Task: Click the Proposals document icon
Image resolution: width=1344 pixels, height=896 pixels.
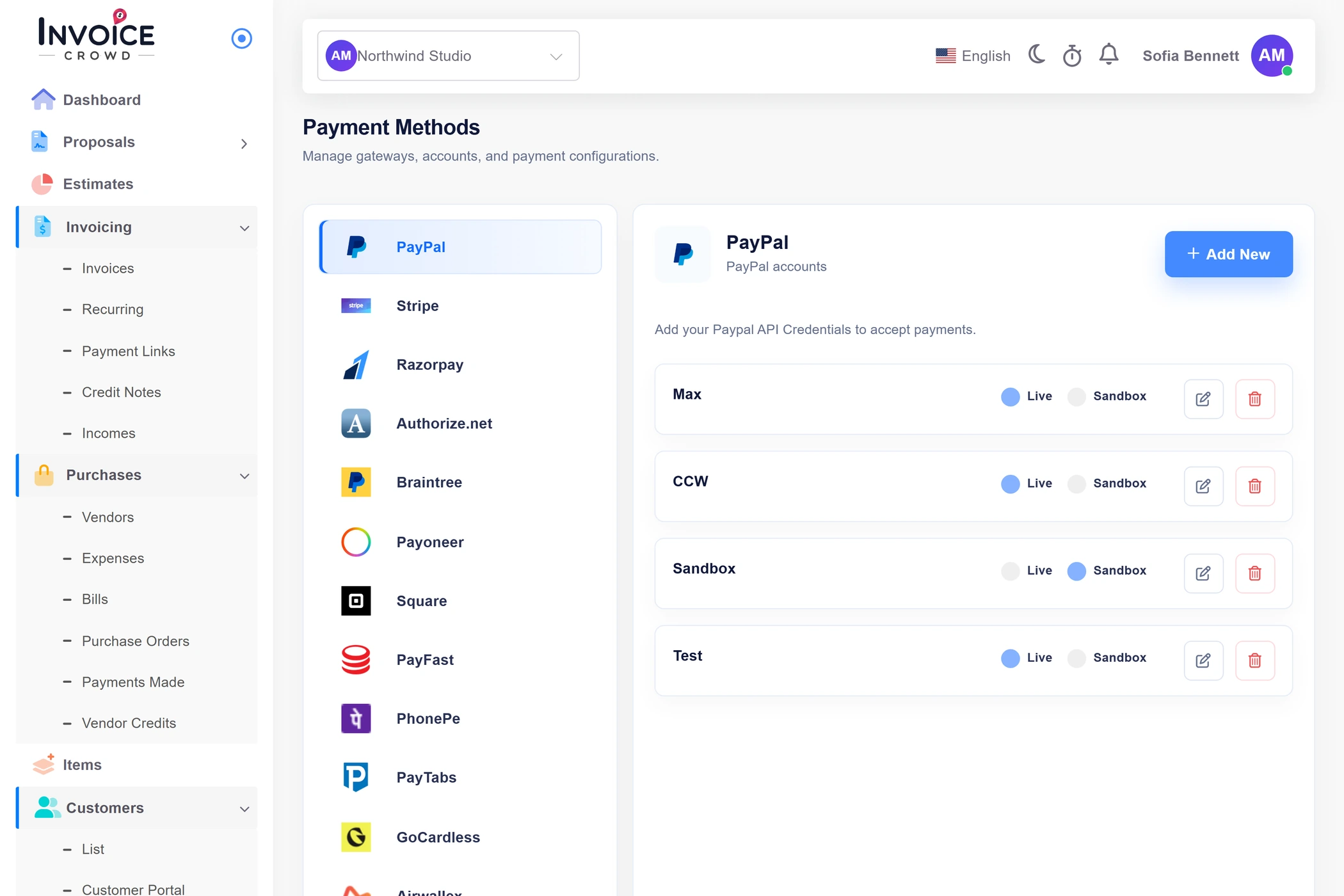Action: point(40,141)
